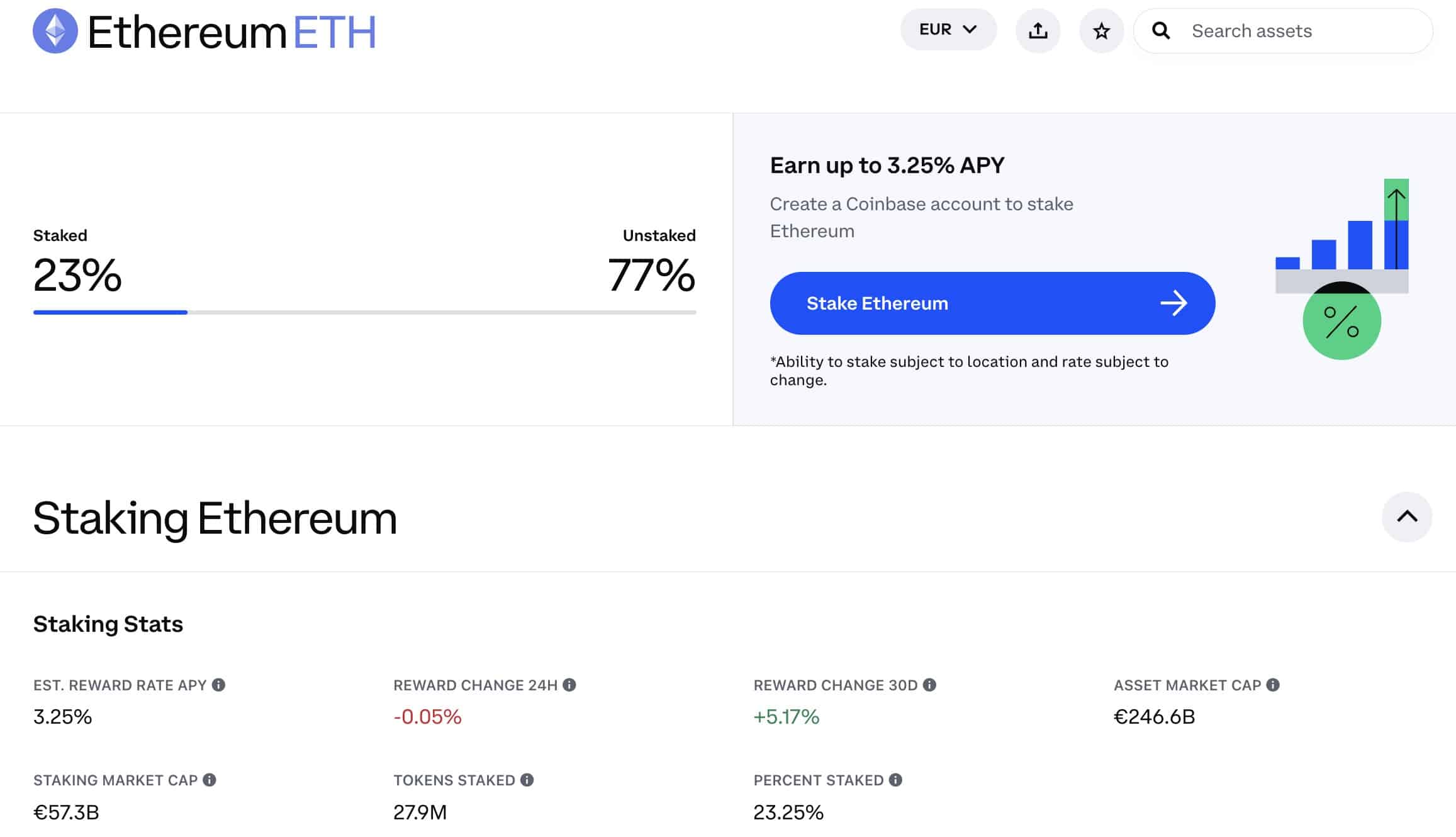1456x837 pixels.
Task: Click the PERCENT STAKED info icon
Action: tap(894, 780)
